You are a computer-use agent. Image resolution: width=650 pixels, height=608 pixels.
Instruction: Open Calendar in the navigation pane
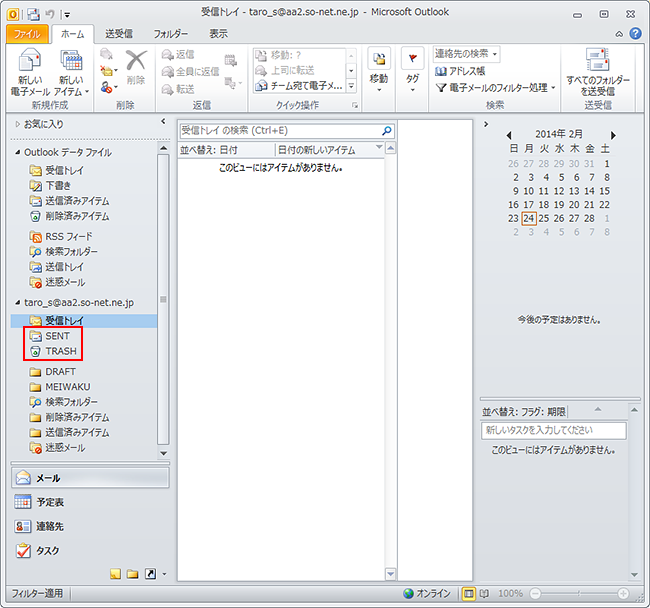[x=50, y=502]
